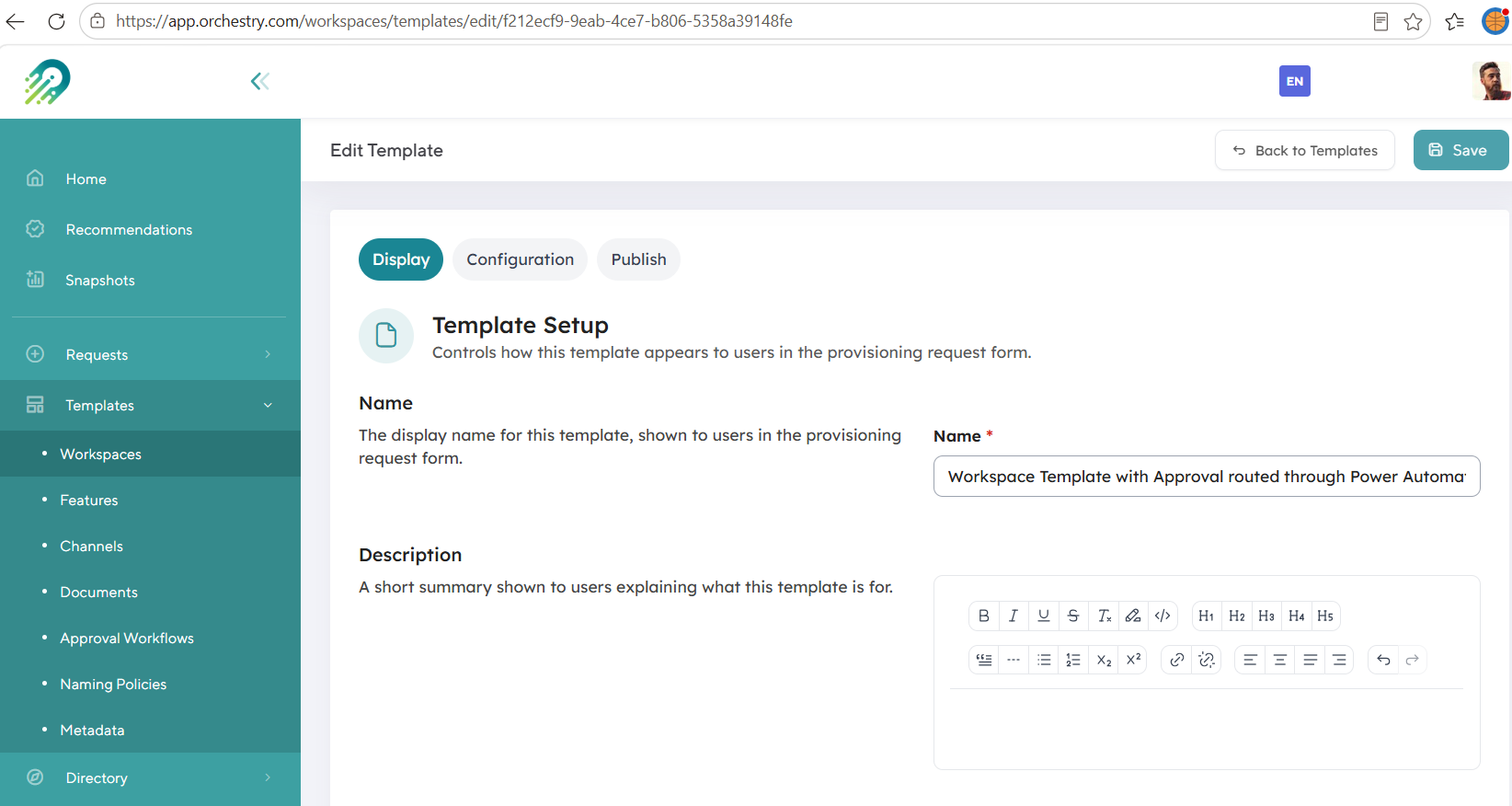Clear text formatting in description editor
The height and width of the screenshot is (806, 1512).
pyautogui.click(x=1104, y=616)
